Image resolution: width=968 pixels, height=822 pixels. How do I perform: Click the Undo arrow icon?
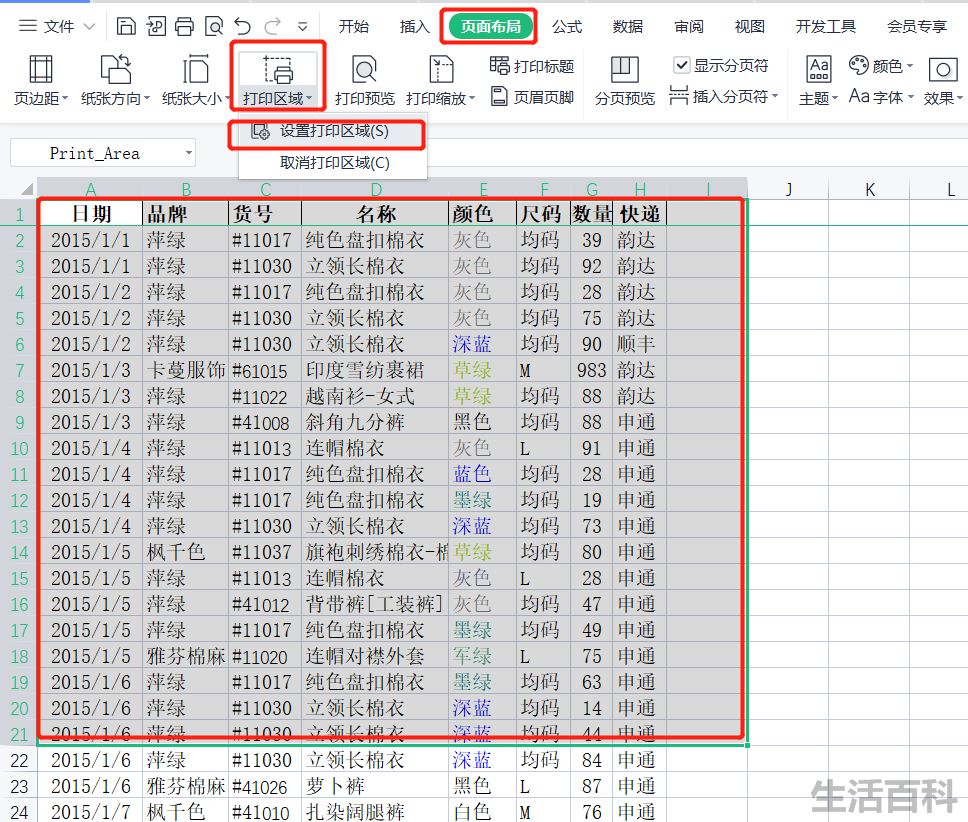(x=243, y=27)
